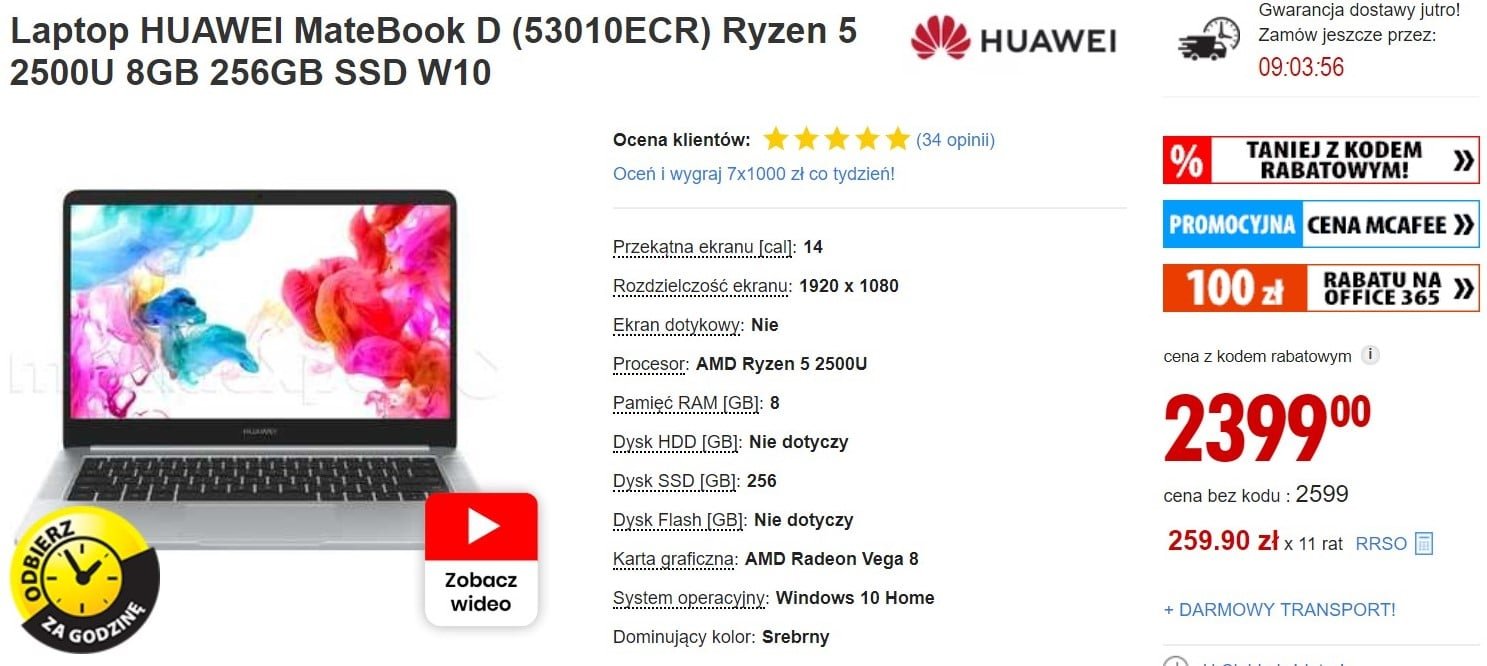Screen dimensions: 1487x666
Task: Click the Rozdzielczość ekranu specification label
Action: (702, 286)
